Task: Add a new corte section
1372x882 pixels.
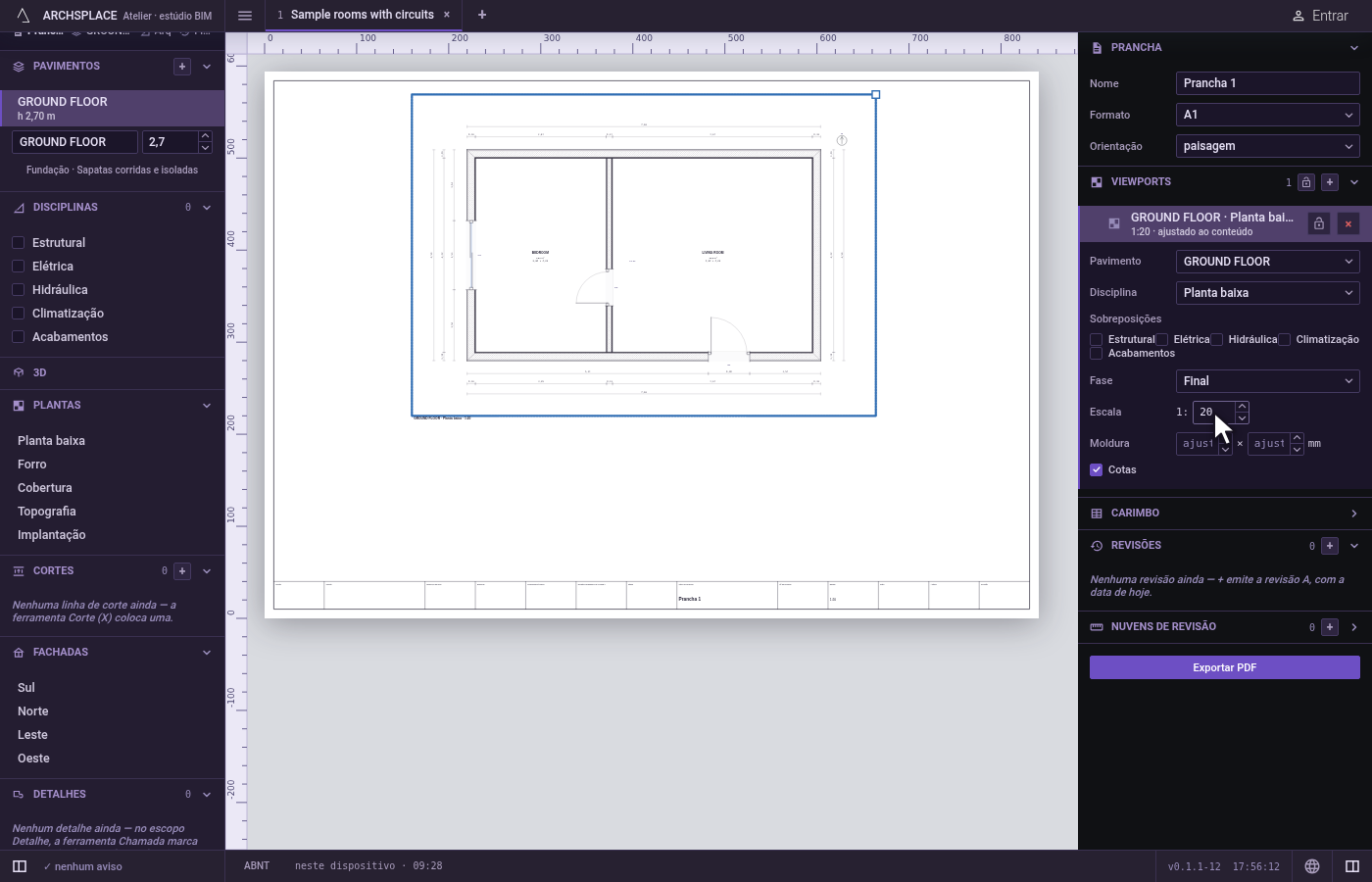Action: pos(181,570)
